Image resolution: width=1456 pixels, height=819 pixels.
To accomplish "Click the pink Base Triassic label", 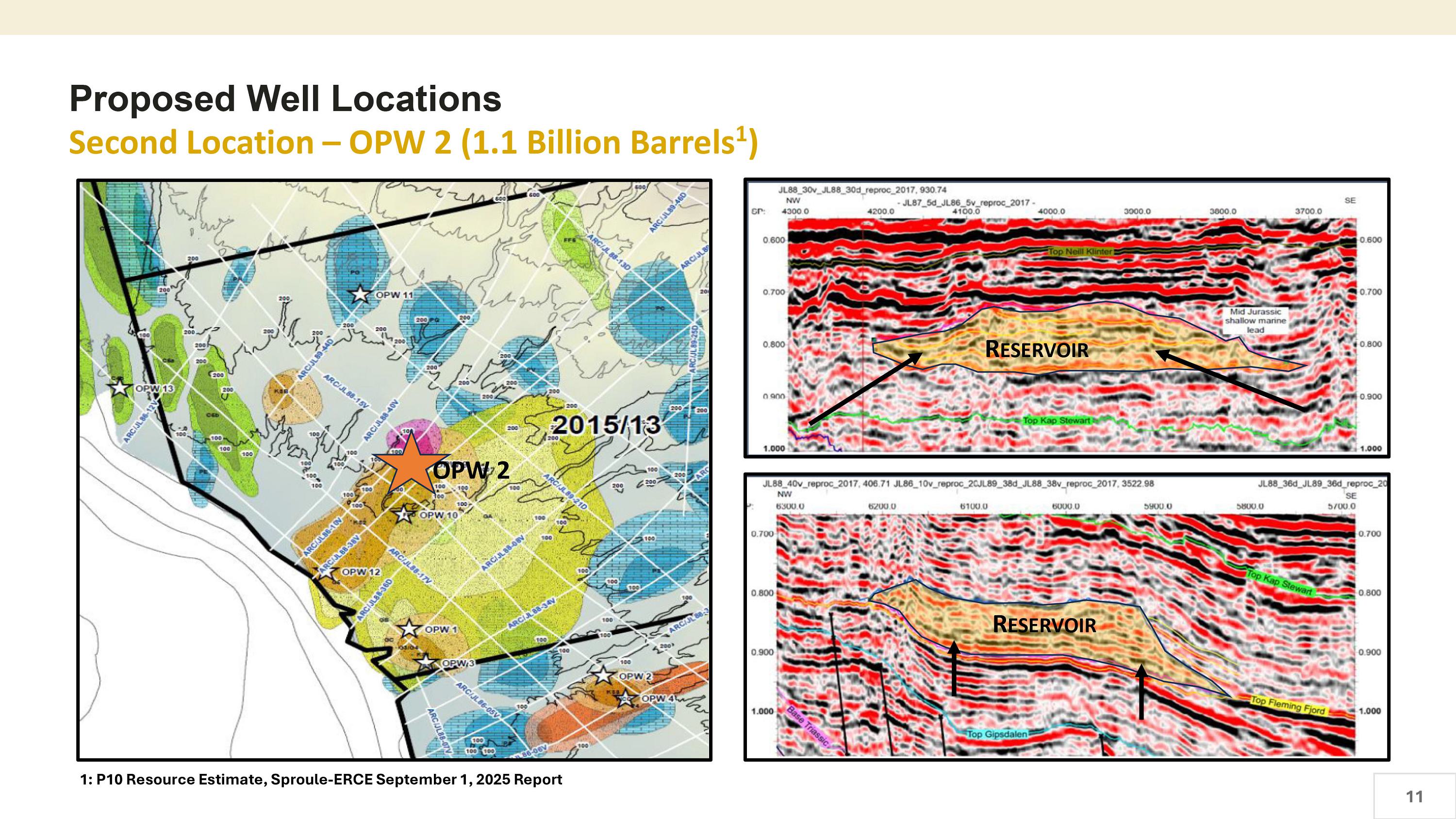I will (x=807, y=726).
